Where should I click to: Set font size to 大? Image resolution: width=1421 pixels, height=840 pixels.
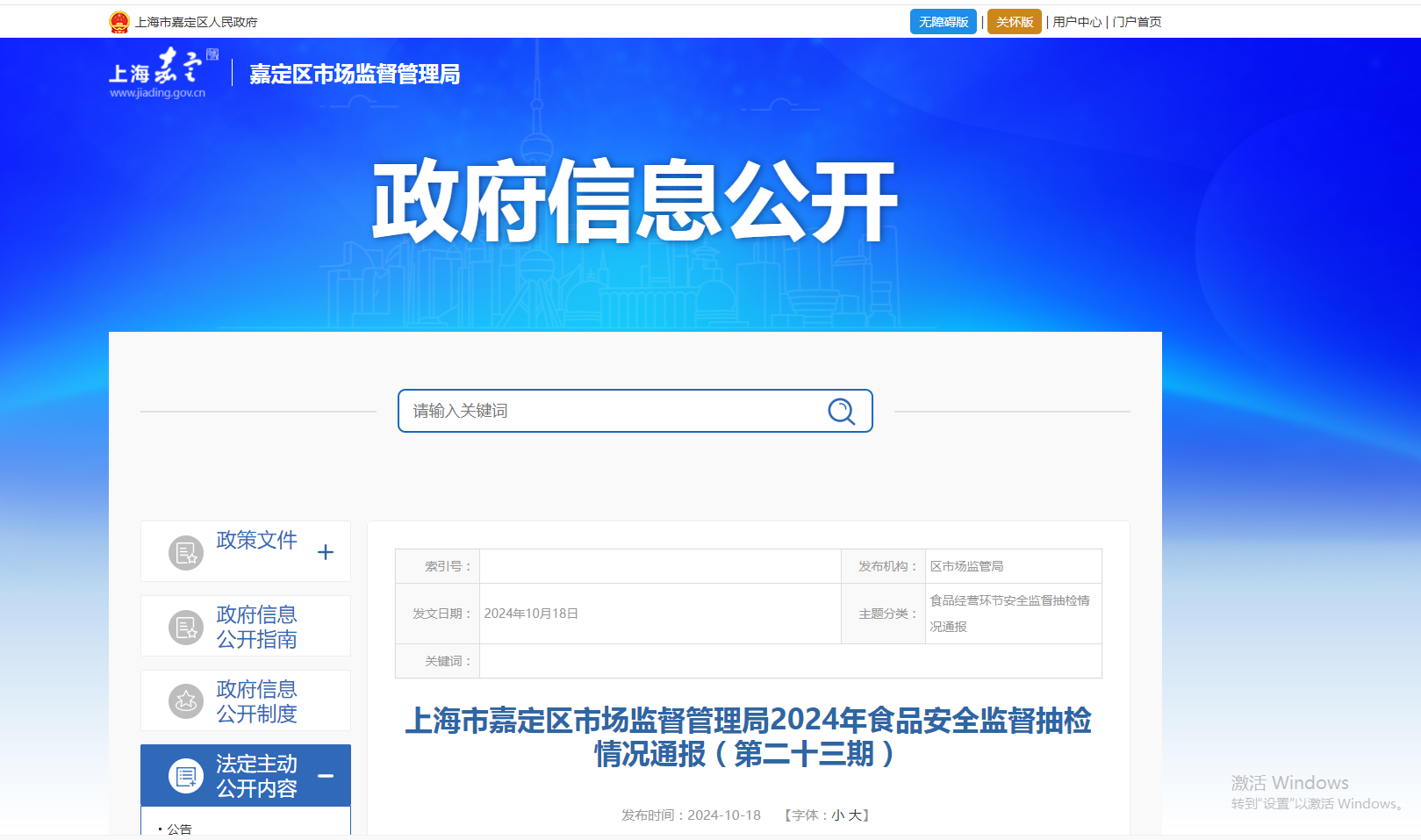click(x=854, y=815)
